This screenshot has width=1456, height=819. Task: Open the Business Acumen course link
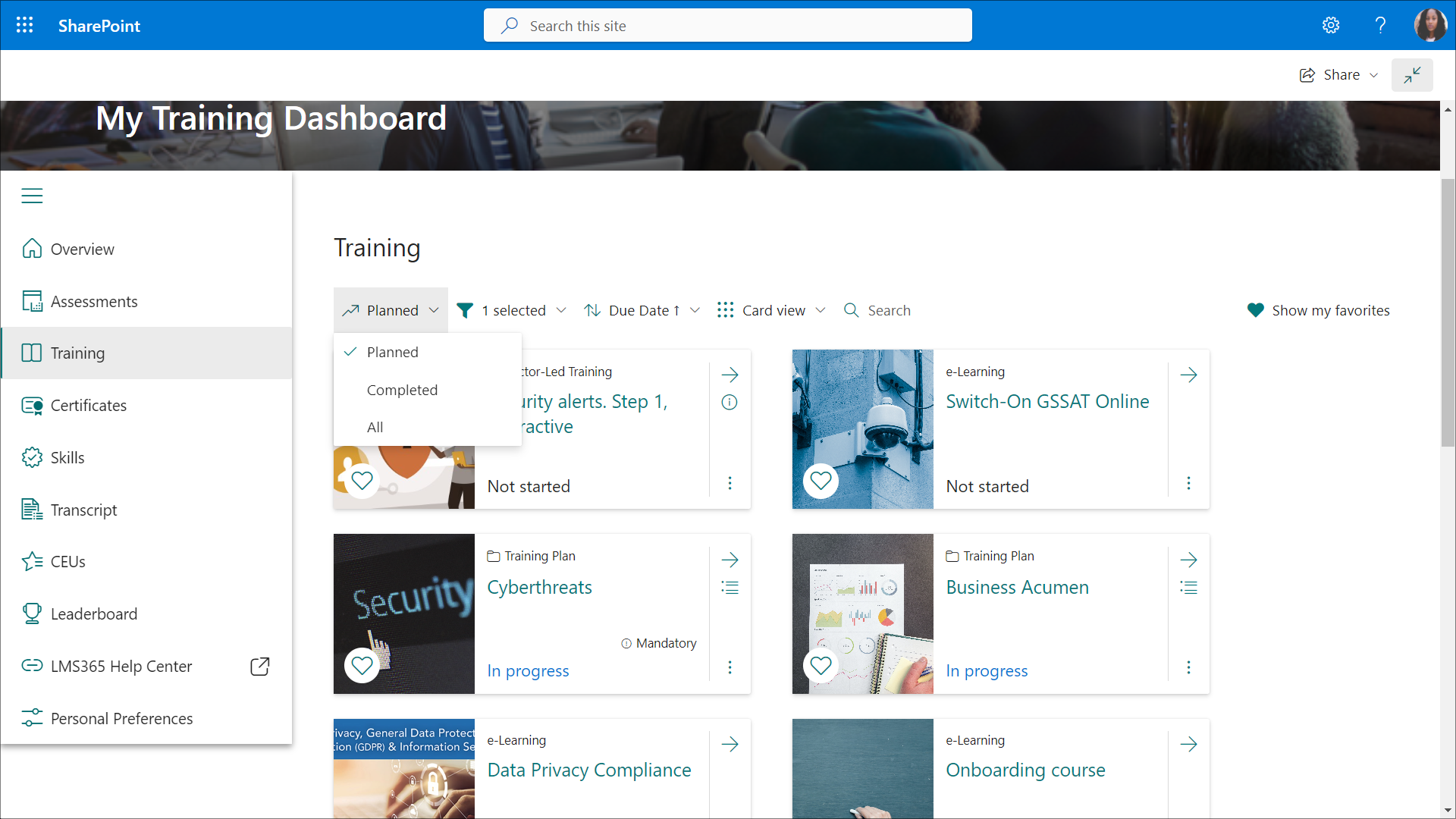pyautogui.click(x=1017, y=587)
